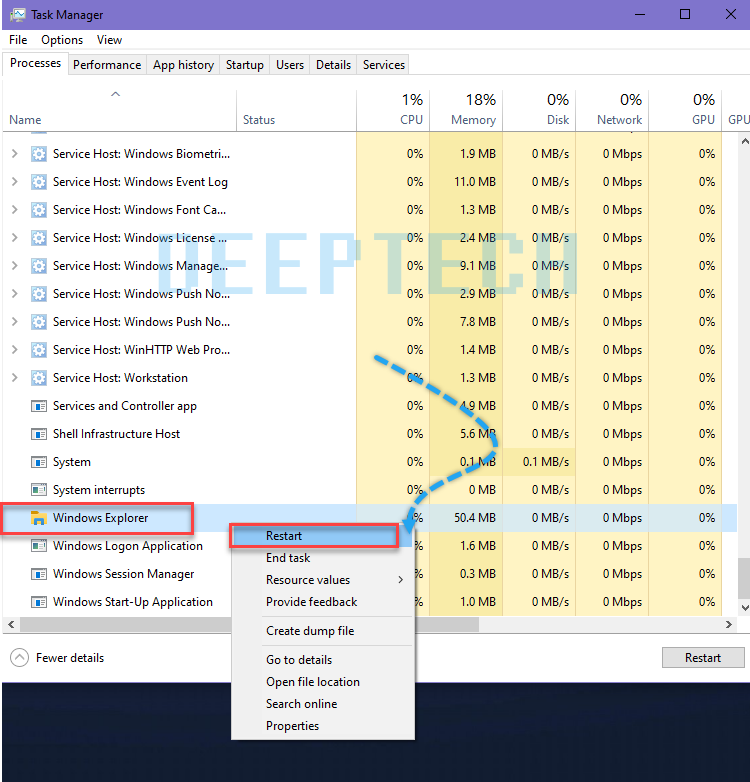Image resolution: width=750 pixels, height=782 pixels.
Task: Click the Fewer details link
Action: point(70,658)
